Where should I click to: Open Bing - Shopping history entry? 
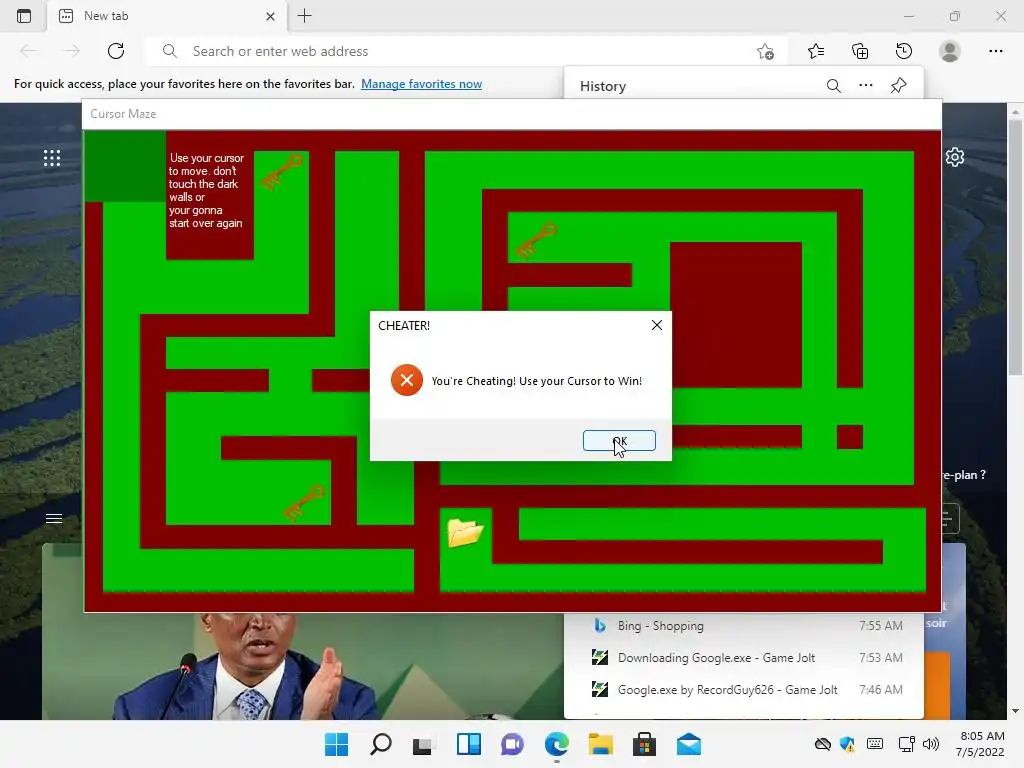point(744,626)
